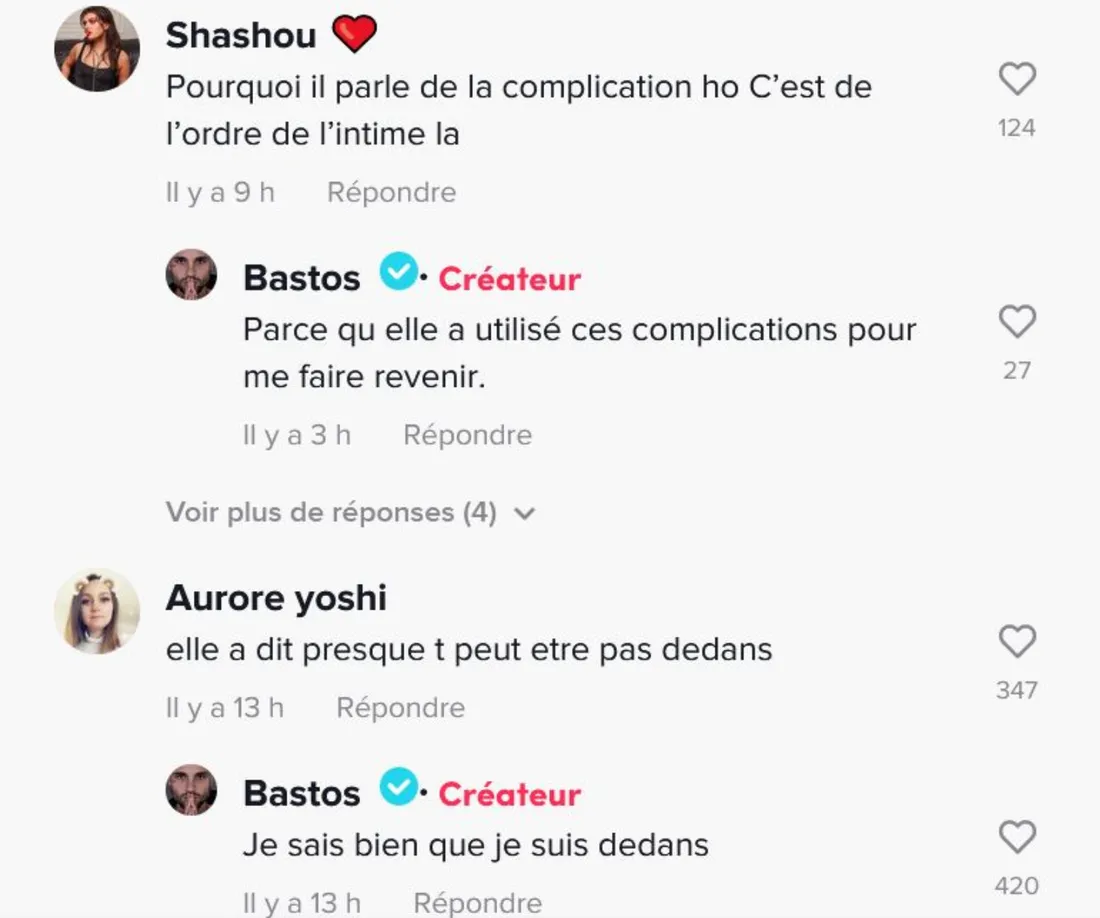Open Aurore yoshi's profile avatar
1100x918 pixels.
click(x=97, y=612)
